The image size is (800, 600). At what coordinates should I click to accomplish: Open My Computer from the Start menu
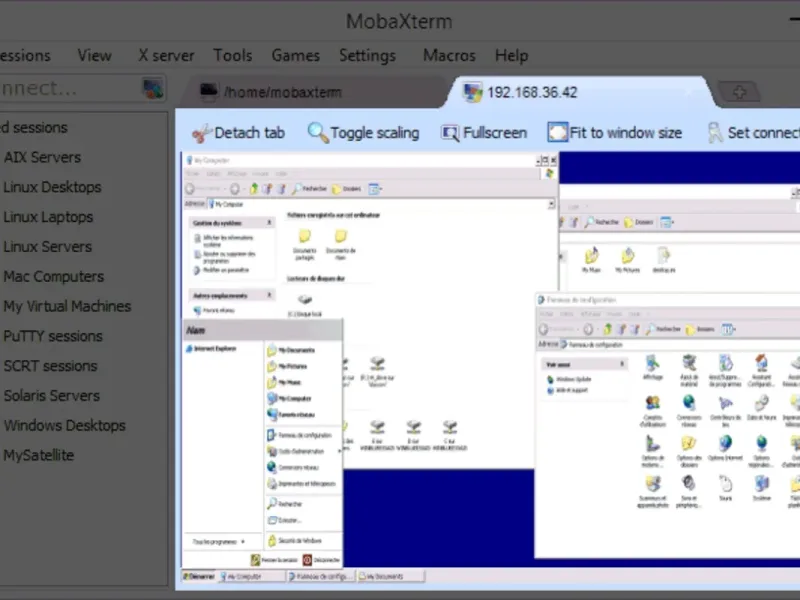coord(289,399)
